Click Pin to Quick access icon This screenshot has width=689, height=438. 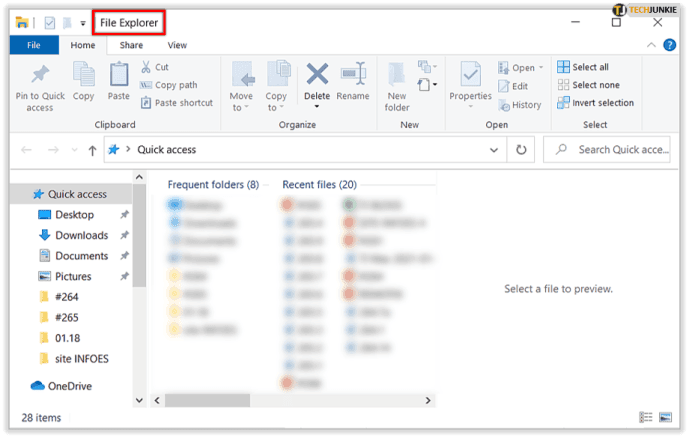point(40,75)
